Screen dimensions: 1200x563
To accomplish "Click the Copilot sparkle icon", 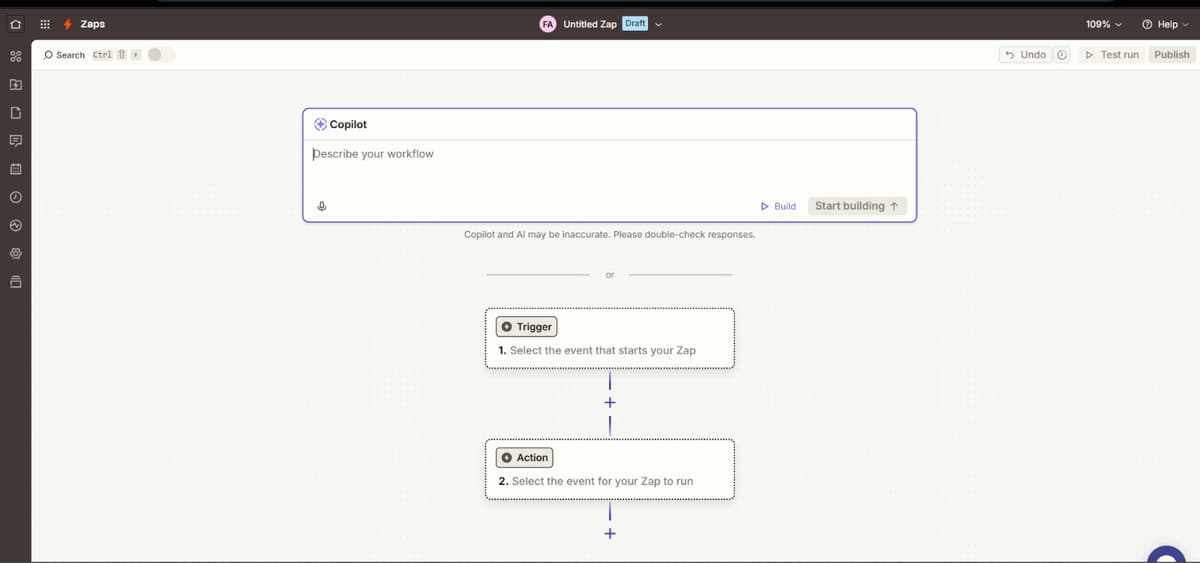I will click(x=320, y=124).
